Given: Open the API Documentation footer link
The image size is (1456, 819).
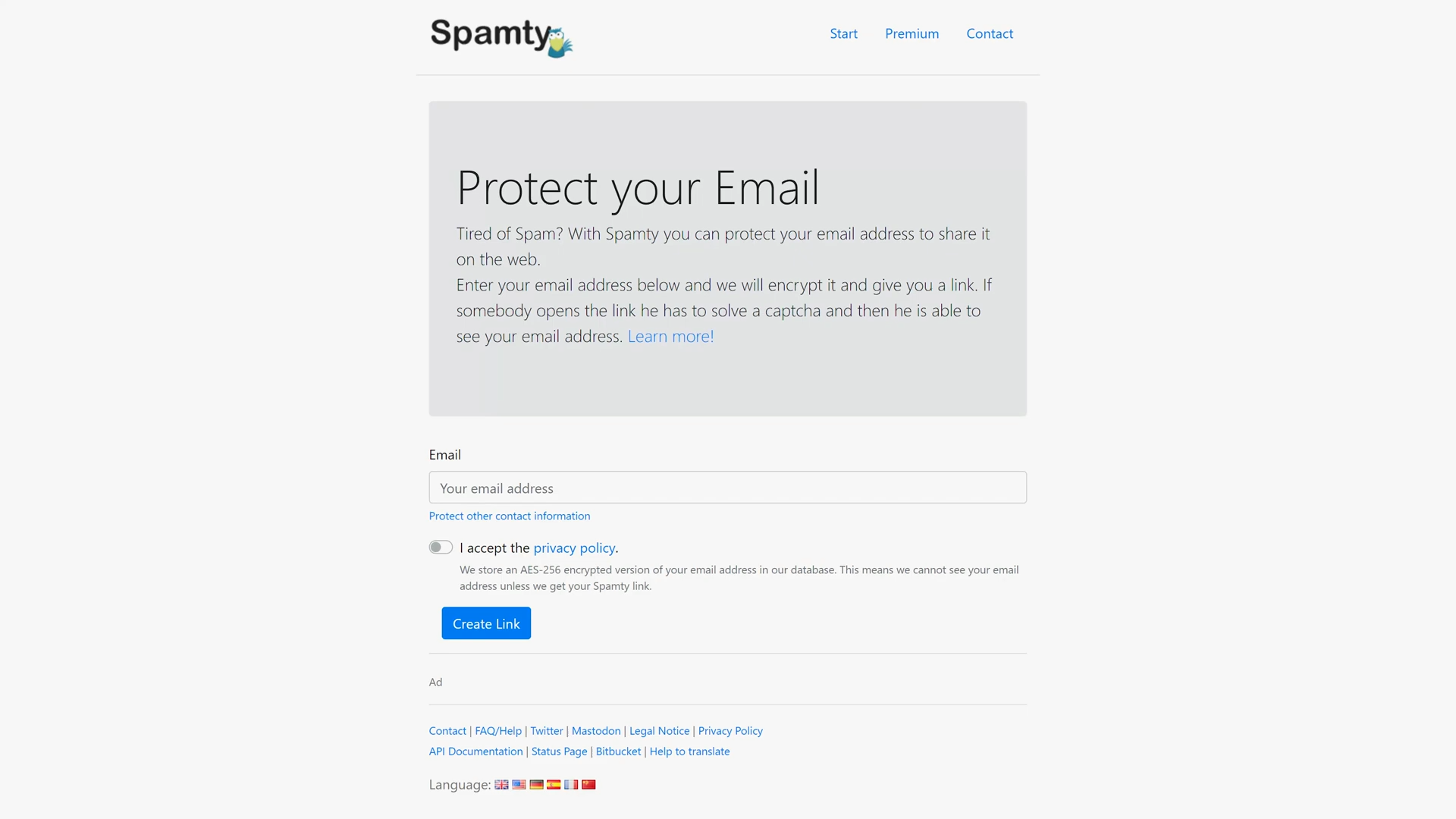Looking at the screenshot, I should point(475,752).
